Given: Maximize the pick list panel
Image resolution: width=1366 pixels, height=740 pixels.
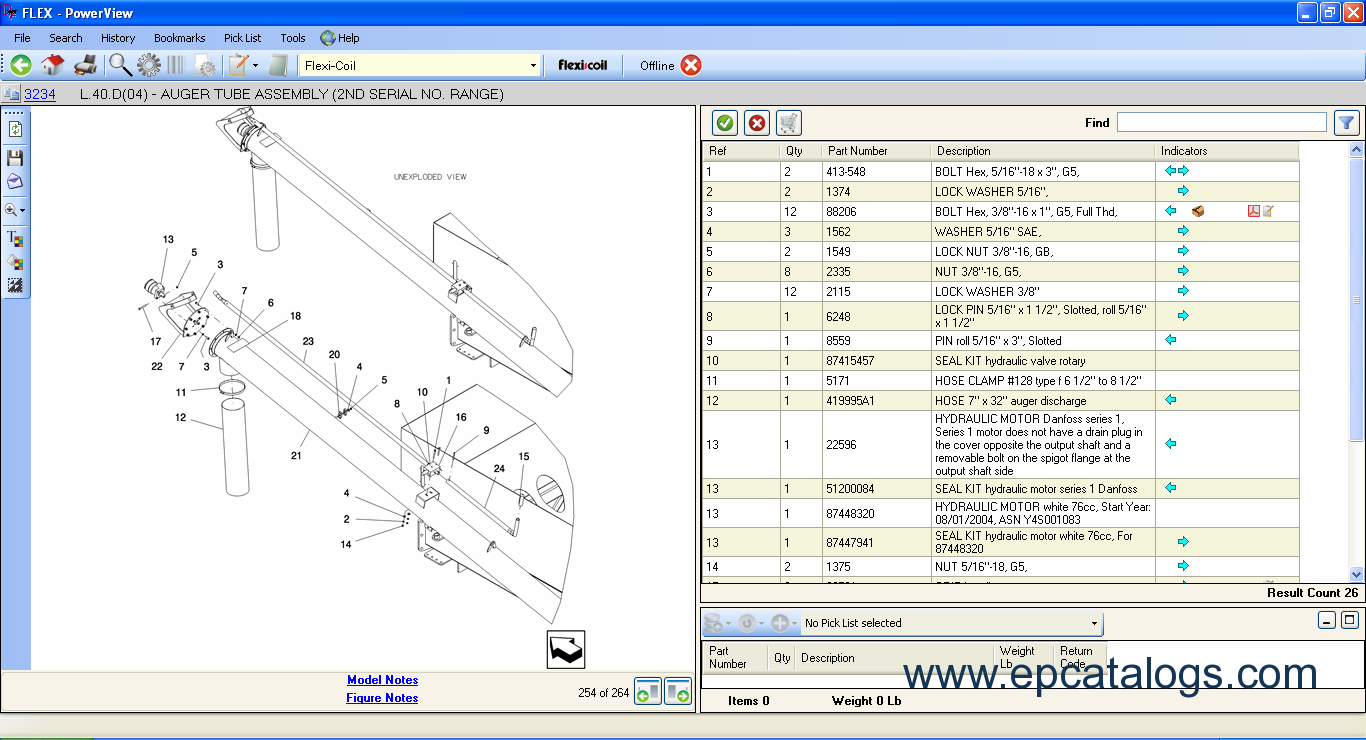Looking at the screenshot, I should 1349,620.
